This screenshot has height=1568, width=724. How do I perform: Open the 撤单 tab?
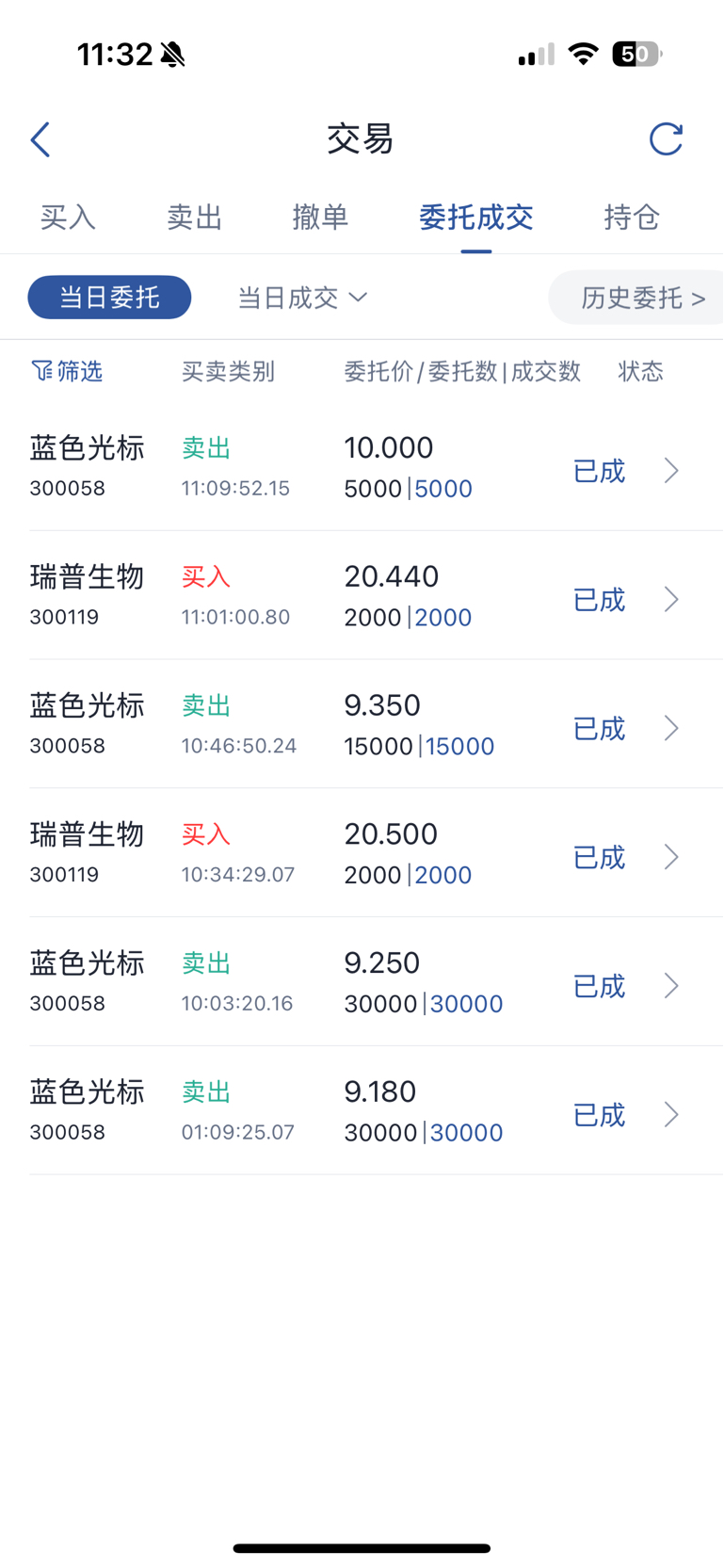point(320,218)
